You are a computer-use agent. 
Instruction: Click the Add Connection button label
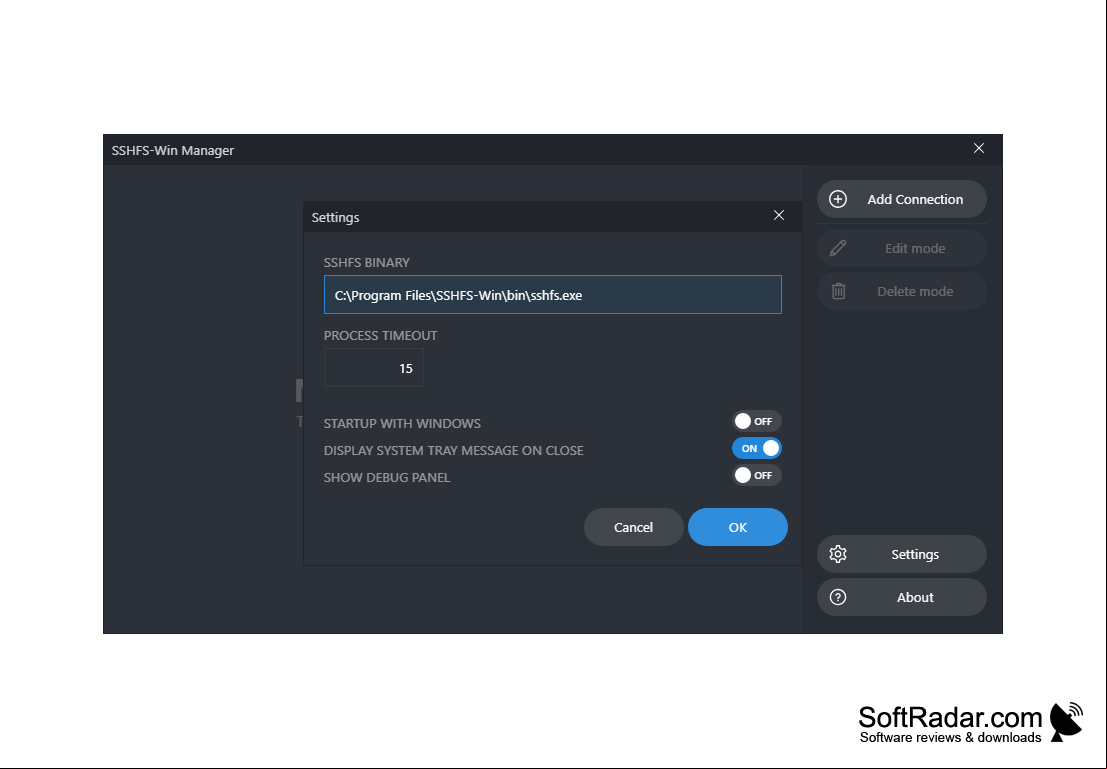pos(915,200)
